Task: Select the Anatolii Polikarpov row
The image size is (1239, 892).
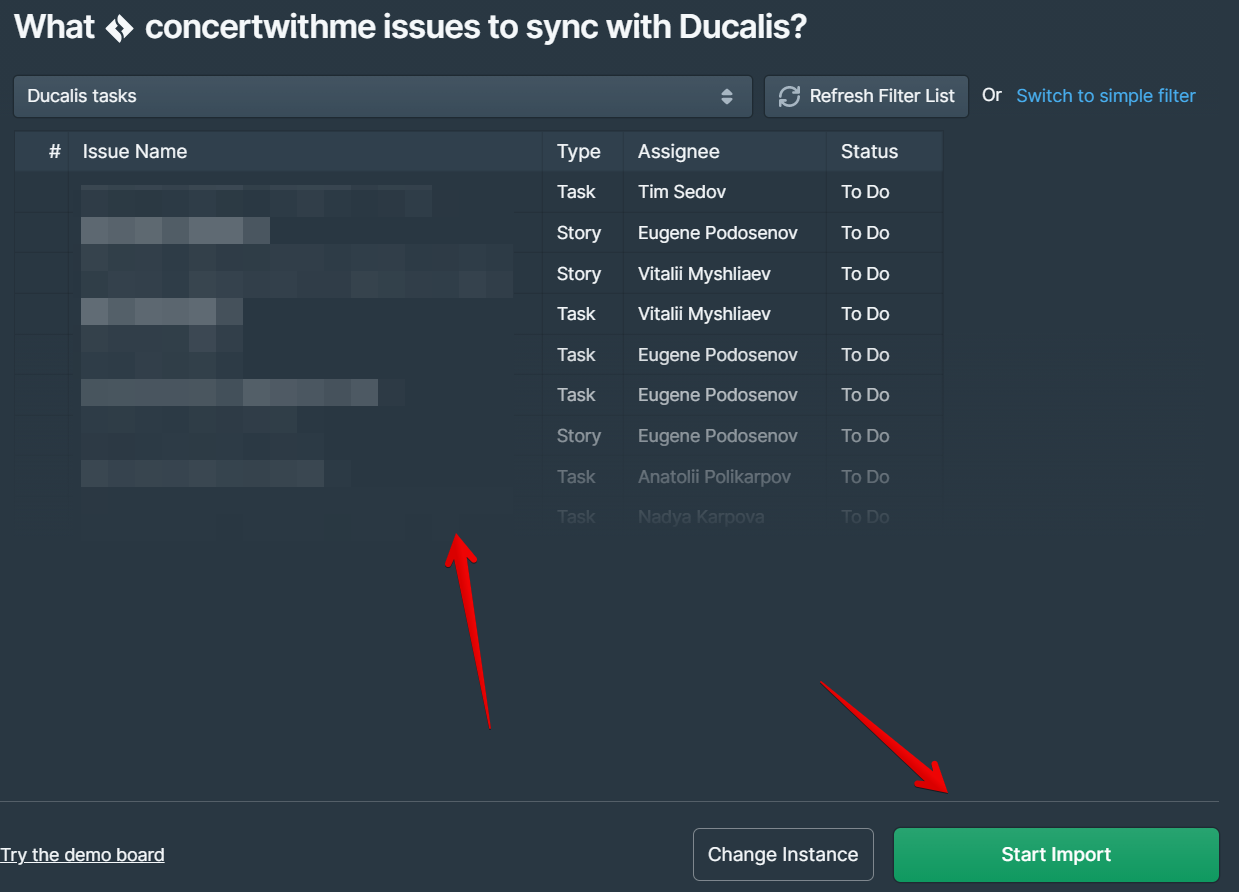Action: pyautogui.click(x=714, y=477)
